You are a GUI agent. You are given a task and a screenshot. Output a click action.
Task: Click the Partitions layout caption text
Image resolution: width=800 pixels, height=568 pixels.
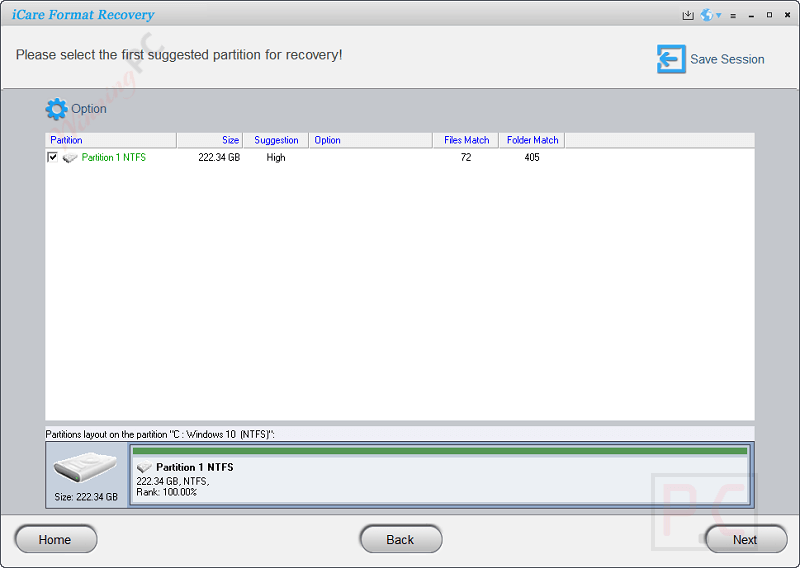[160, 434]
